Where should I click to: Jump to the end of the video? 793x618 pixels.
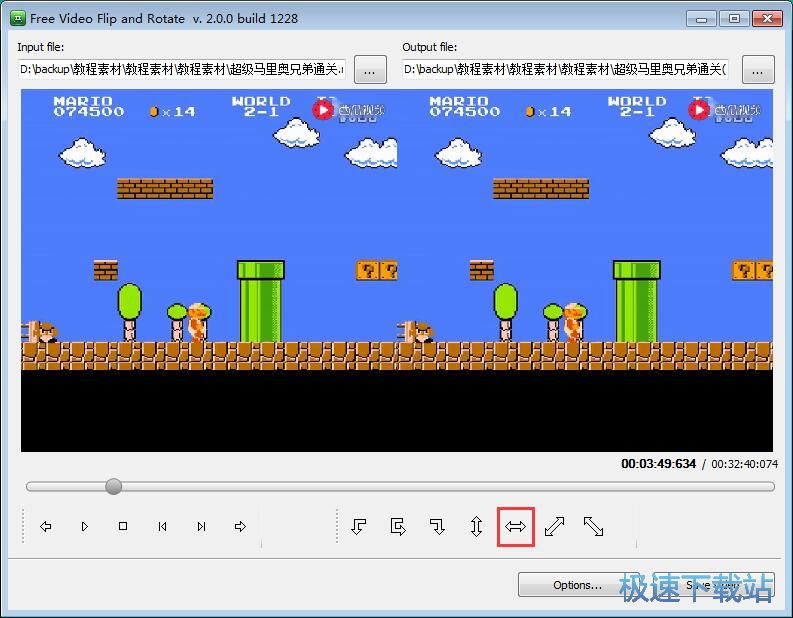[201, 526]
